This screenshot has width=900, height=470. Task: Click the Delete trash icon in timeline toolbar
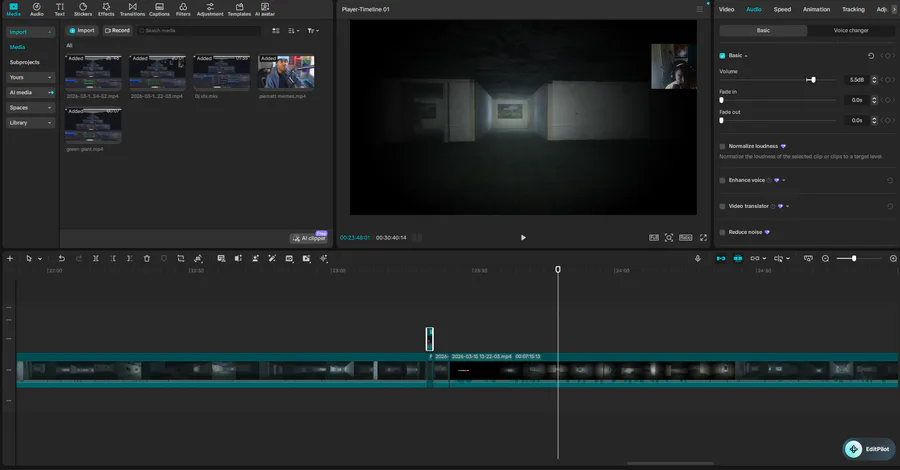pos(147,258)
